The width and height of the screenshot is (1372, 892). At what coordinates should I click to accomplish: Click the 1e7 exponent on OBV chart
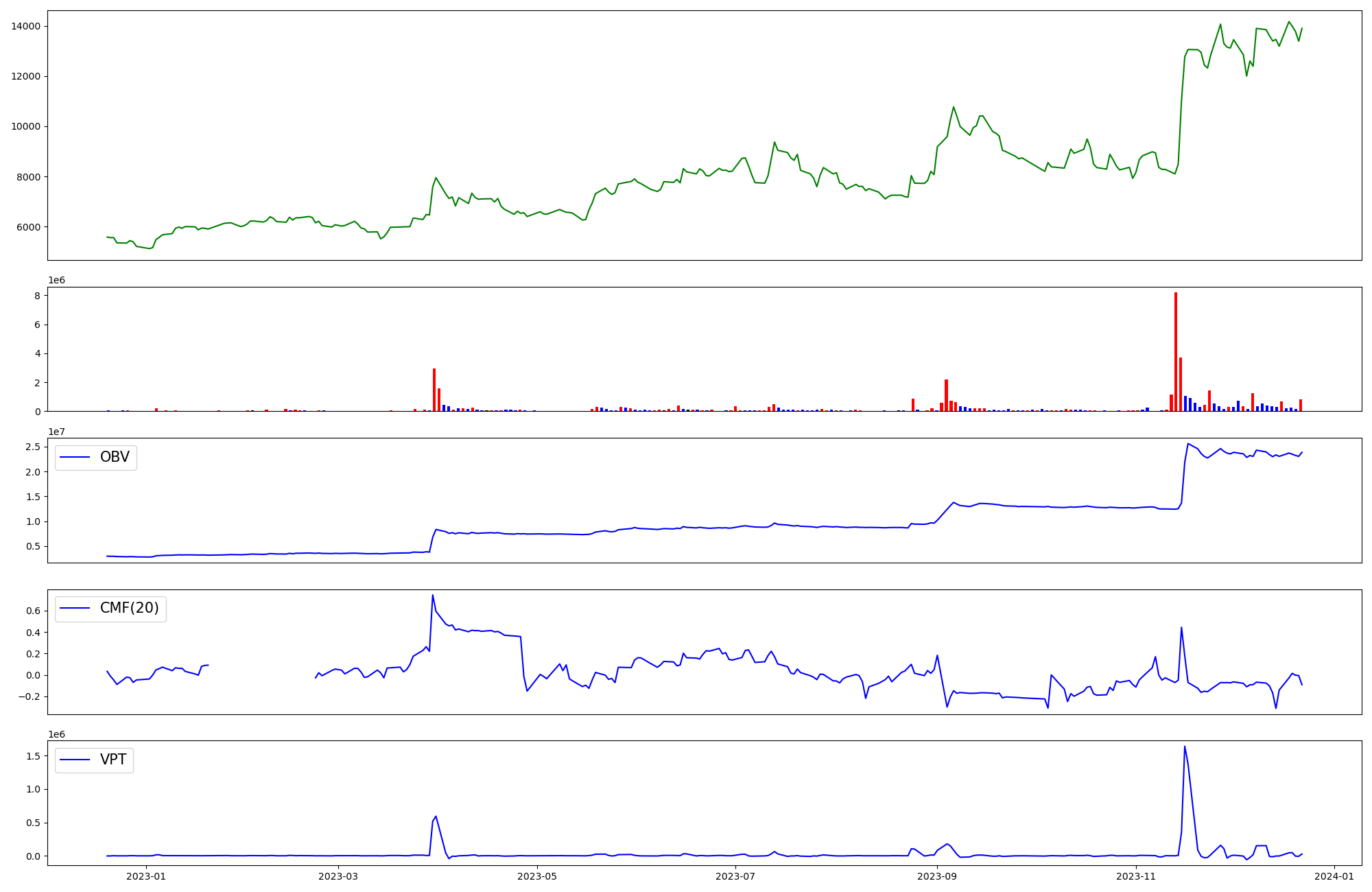[x=56, y=432]
